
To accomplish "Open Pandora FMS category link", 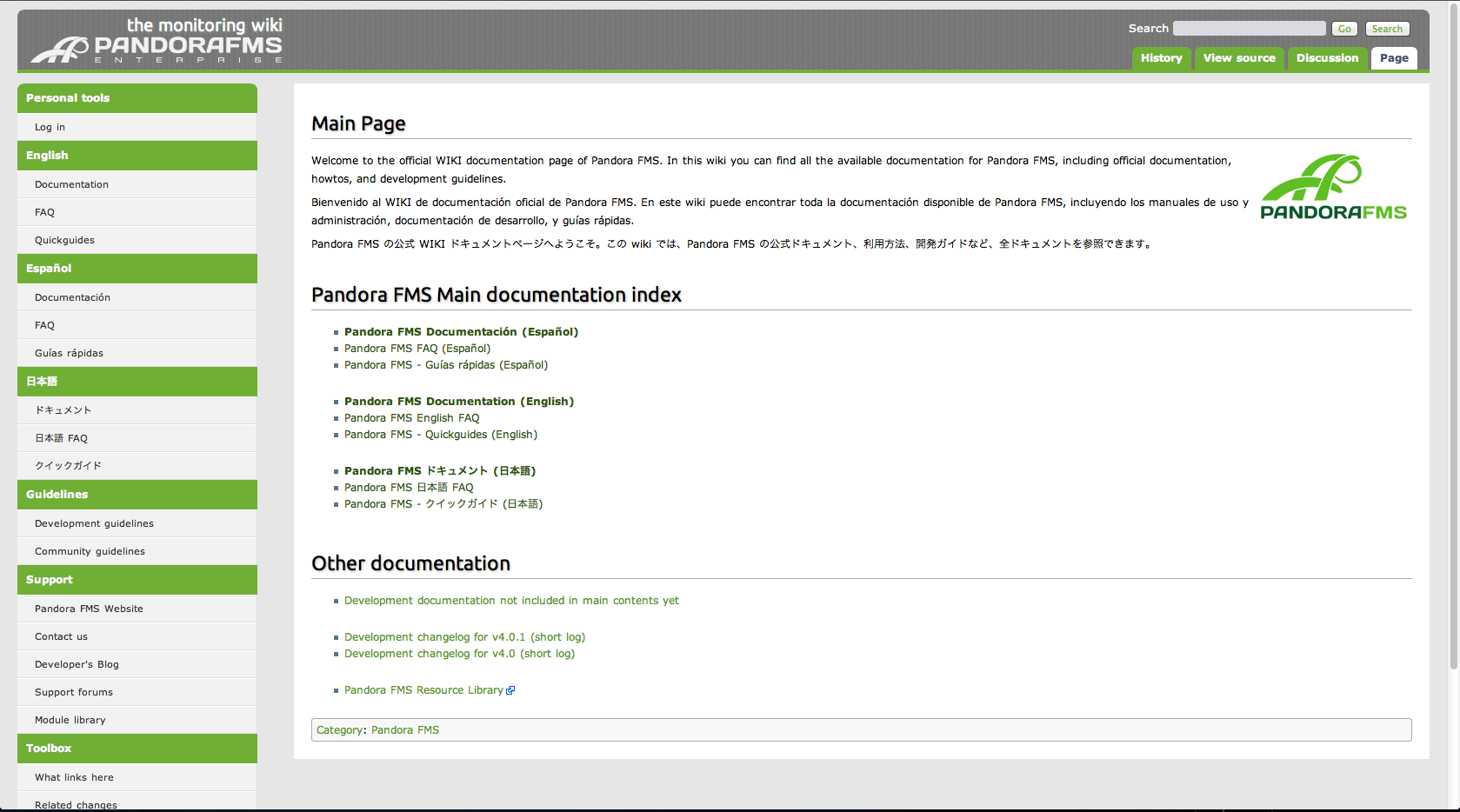I will [x=405, y=730].
